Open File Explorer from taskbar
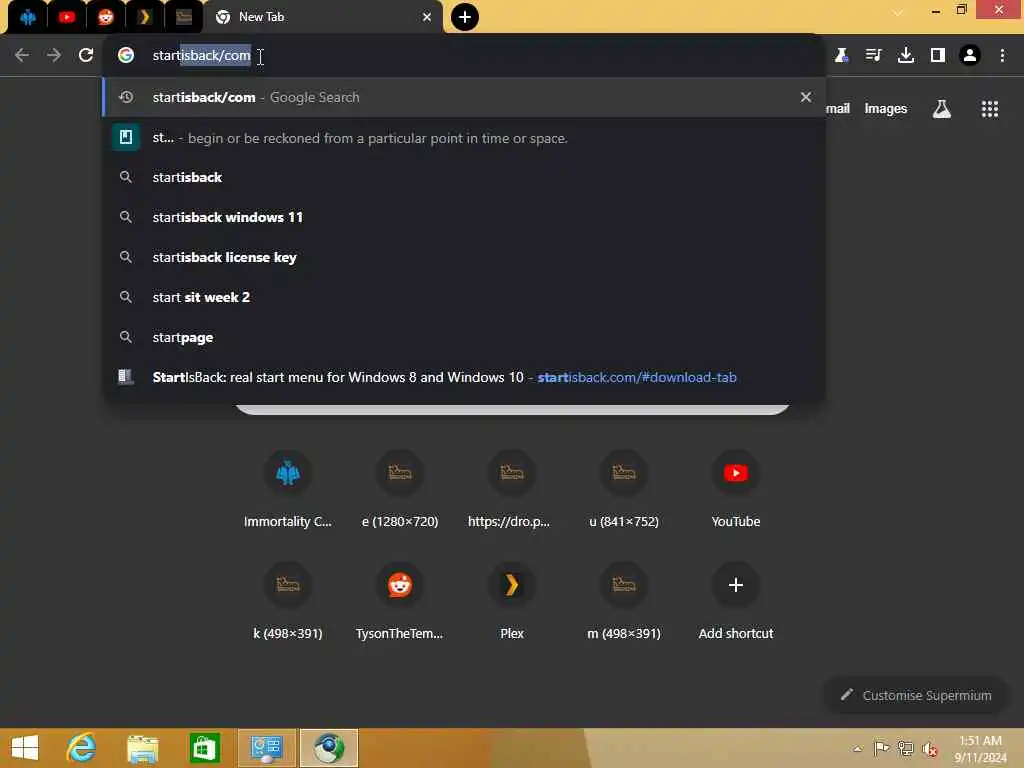1024x768 pixels. click(x=143, y=748)
